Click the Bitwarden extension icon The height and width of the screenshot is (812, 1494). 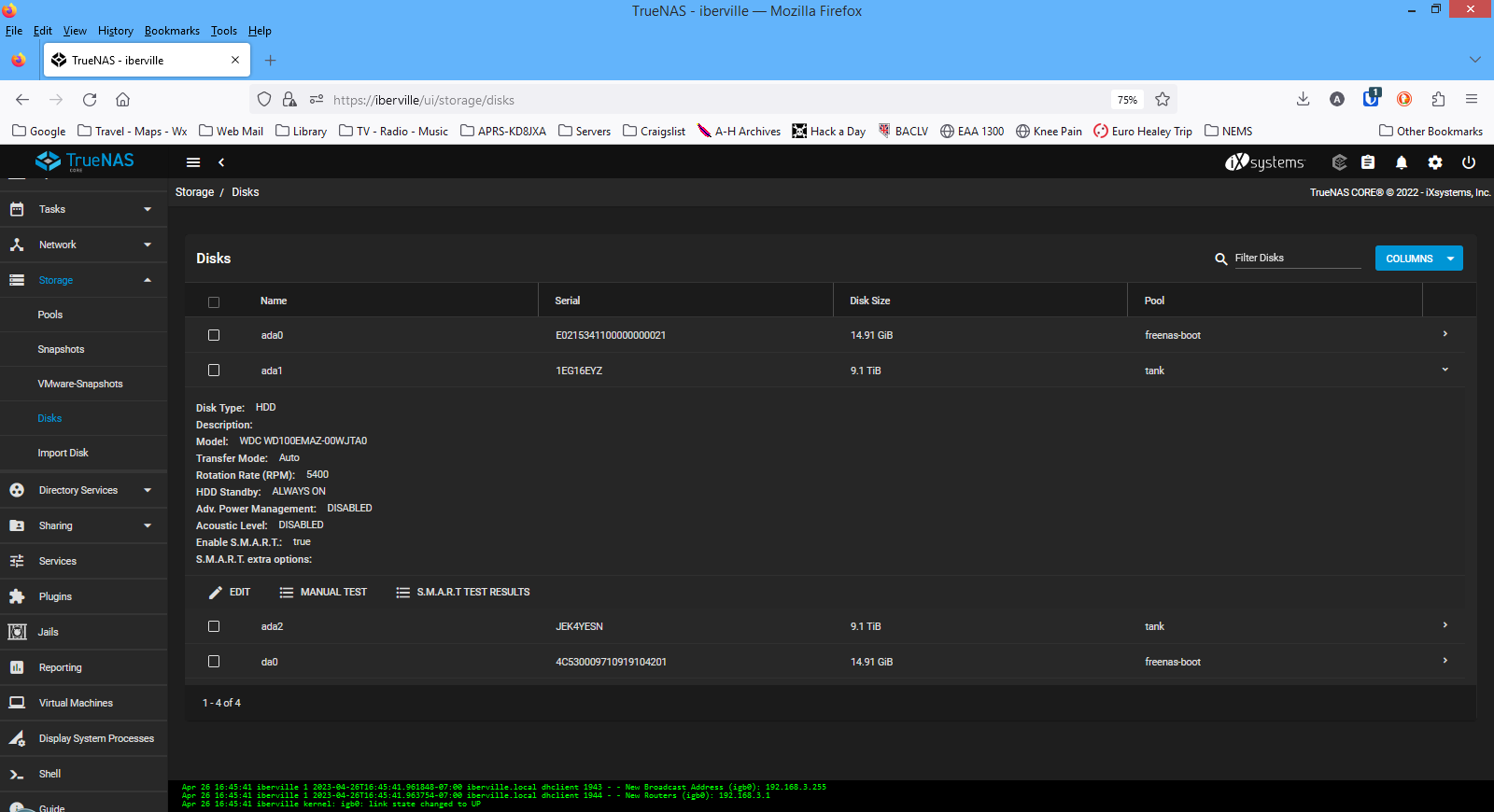pyautogui.click(x=1371, y=97)
